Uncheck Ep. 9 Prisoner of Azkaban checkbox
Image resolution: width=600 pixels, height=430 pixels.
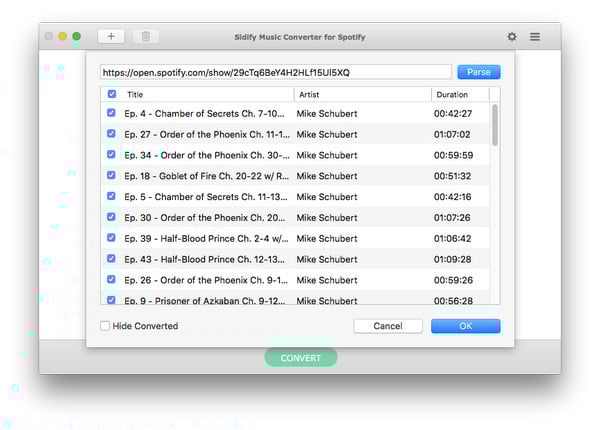111,300
